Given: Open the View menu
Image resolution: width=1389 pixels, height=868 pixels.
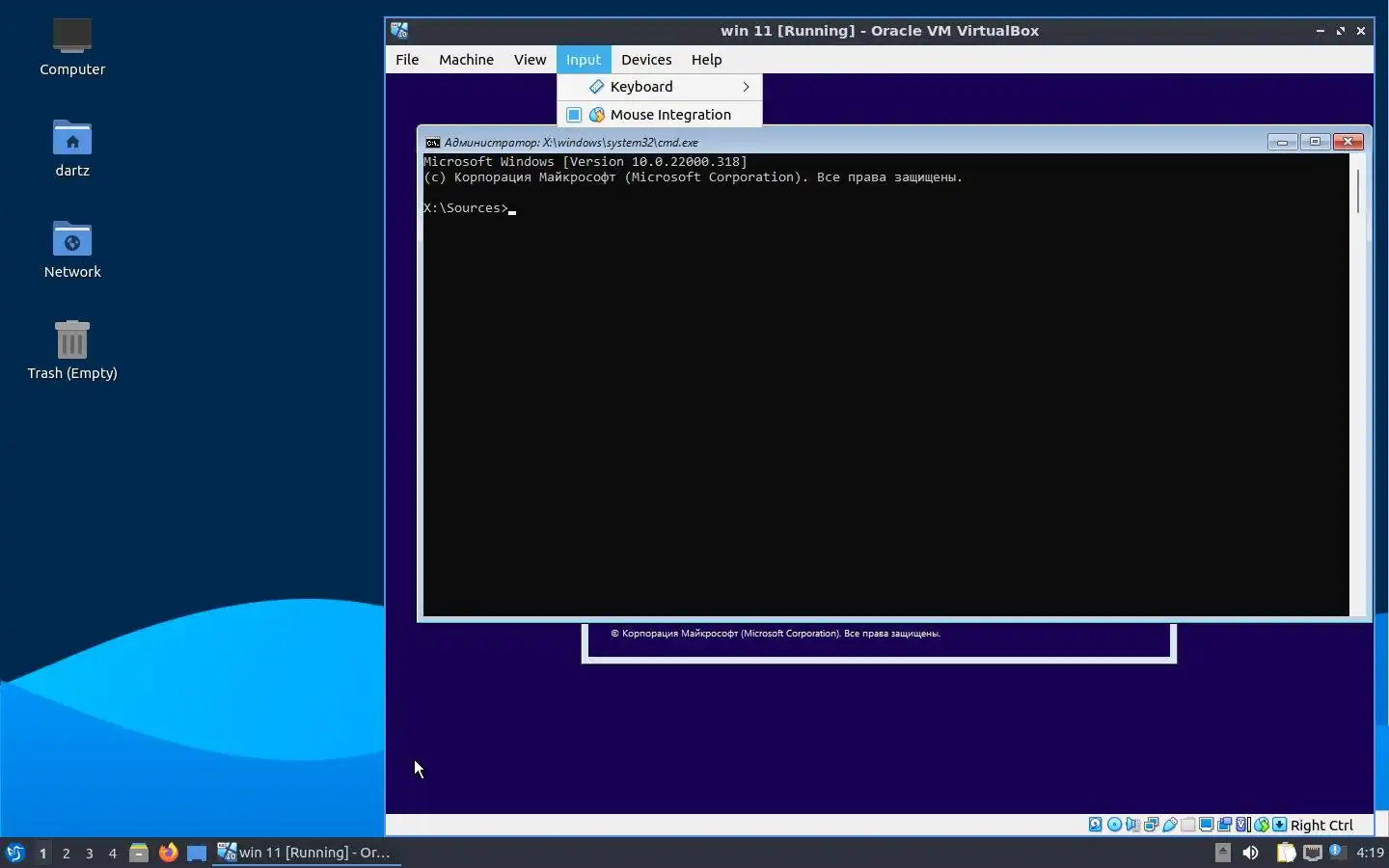Looking at the screenshot, I should 530,60.
